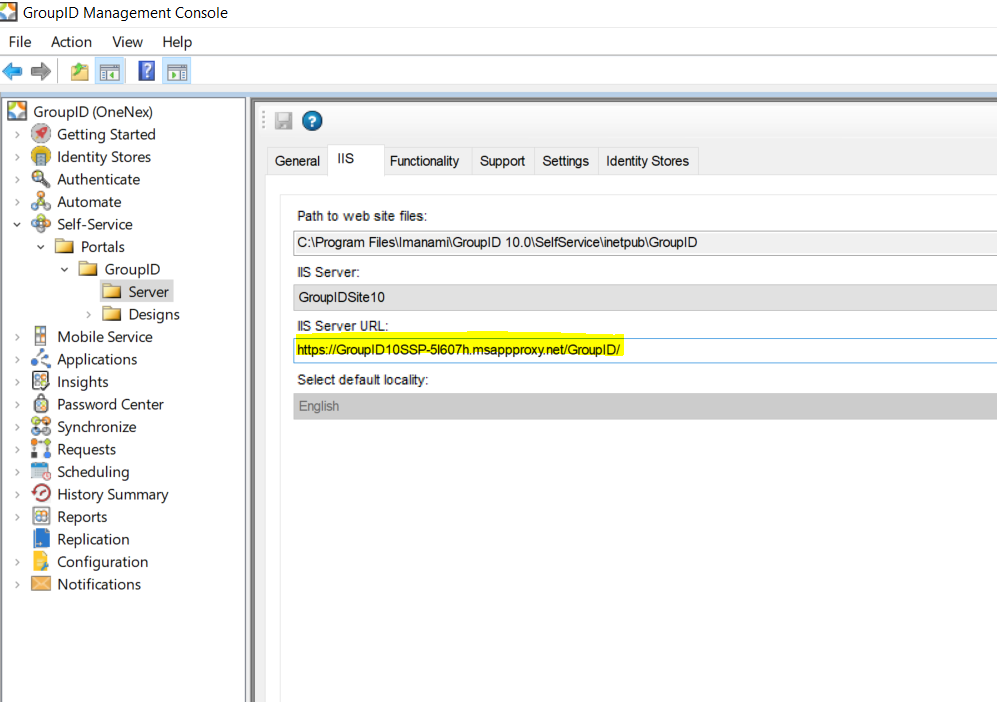The height and width of the screenshot is (702, 997).
Task: Click the Password Center keys icon
Action: coord(40,404)
